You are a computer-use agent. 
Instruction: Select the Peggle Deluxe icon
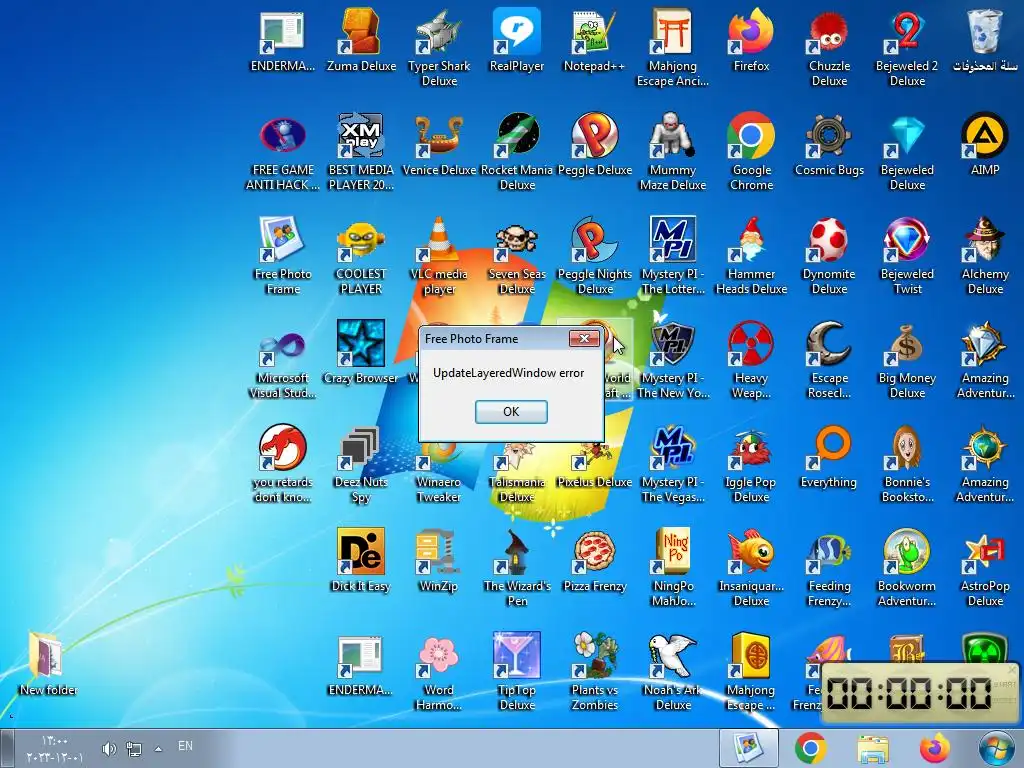(x=594, y=144)
